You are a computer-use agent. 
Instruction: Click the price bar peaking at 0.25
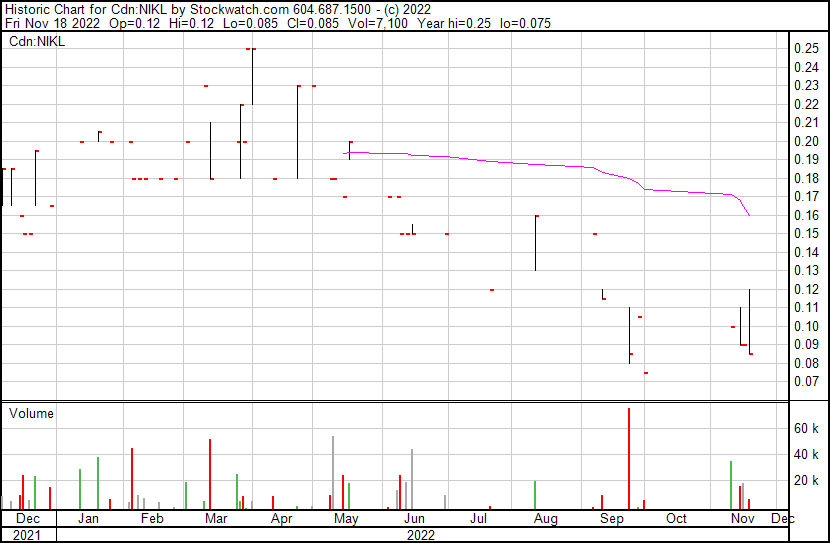tap(252, 76)
